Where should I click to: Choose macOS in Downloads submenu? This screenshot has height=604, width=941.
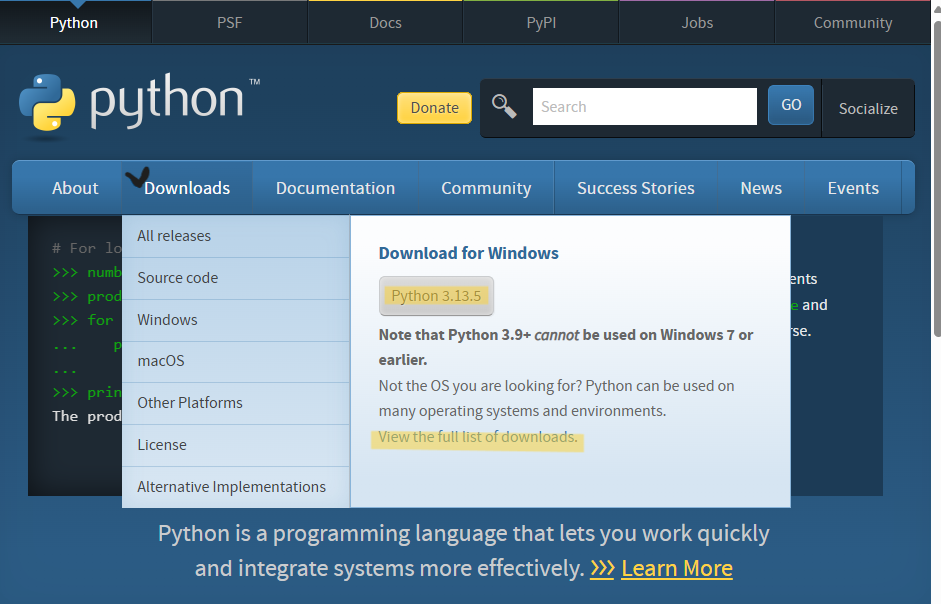(236, 361)
